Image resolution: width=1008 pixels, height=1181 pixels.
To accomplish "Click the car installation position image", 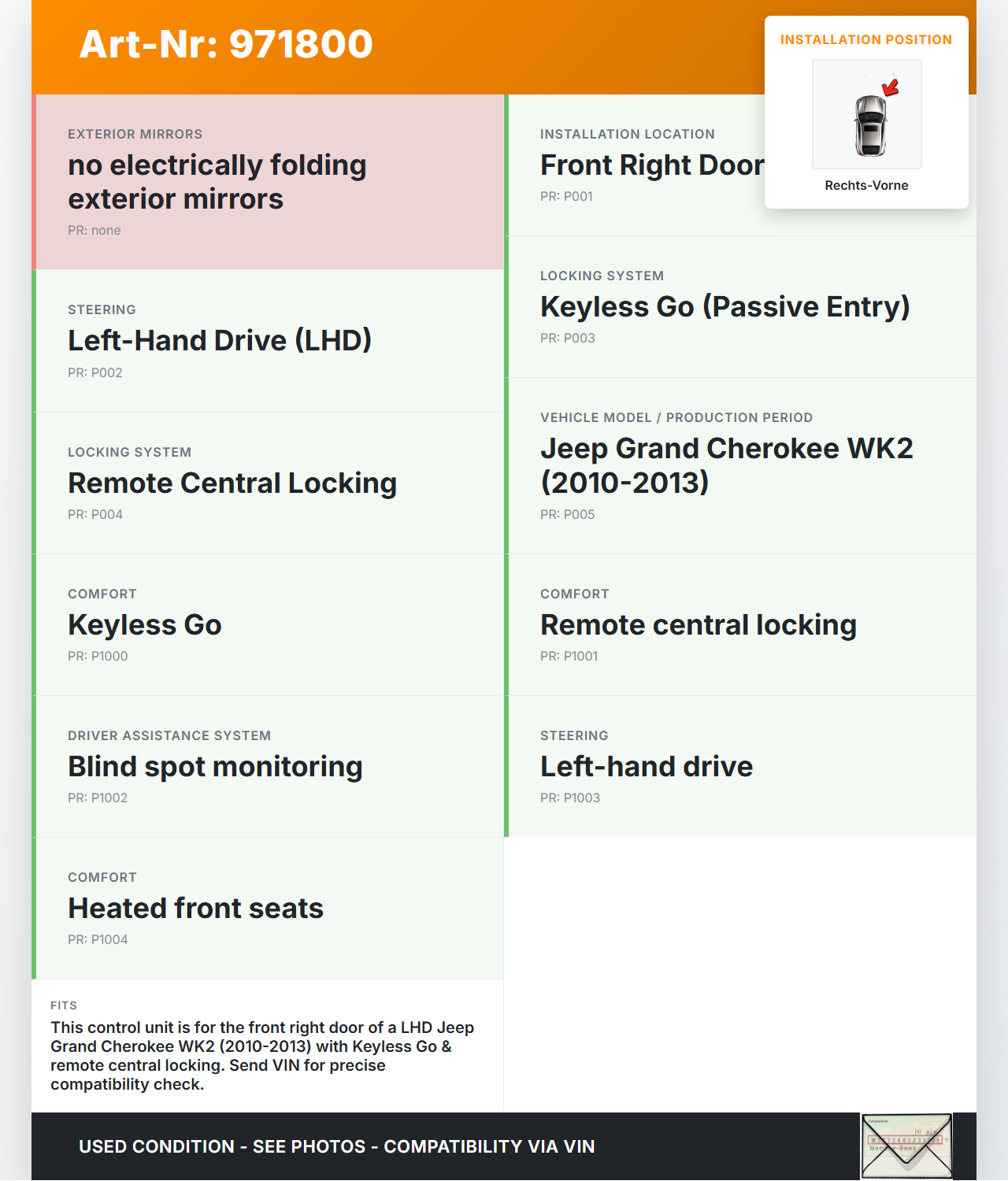I will click(x=866, y=115).
